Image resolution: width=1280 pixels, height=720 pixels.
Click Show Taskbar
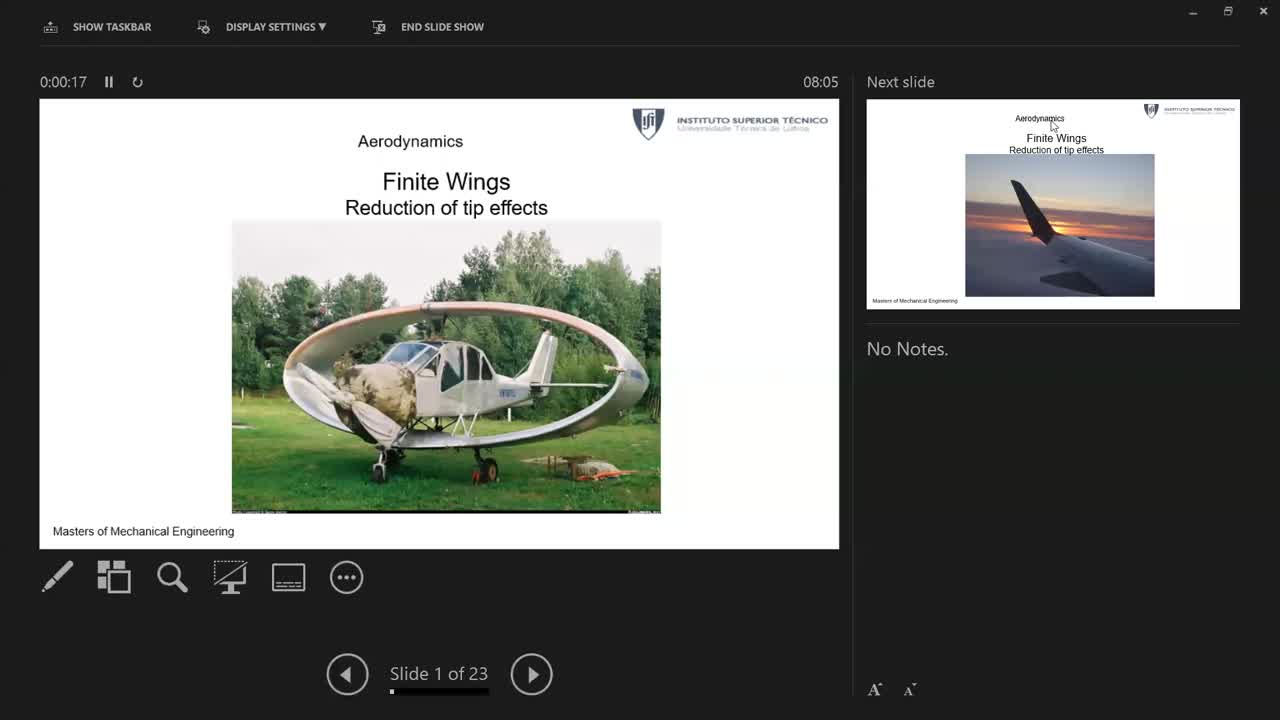98,27
